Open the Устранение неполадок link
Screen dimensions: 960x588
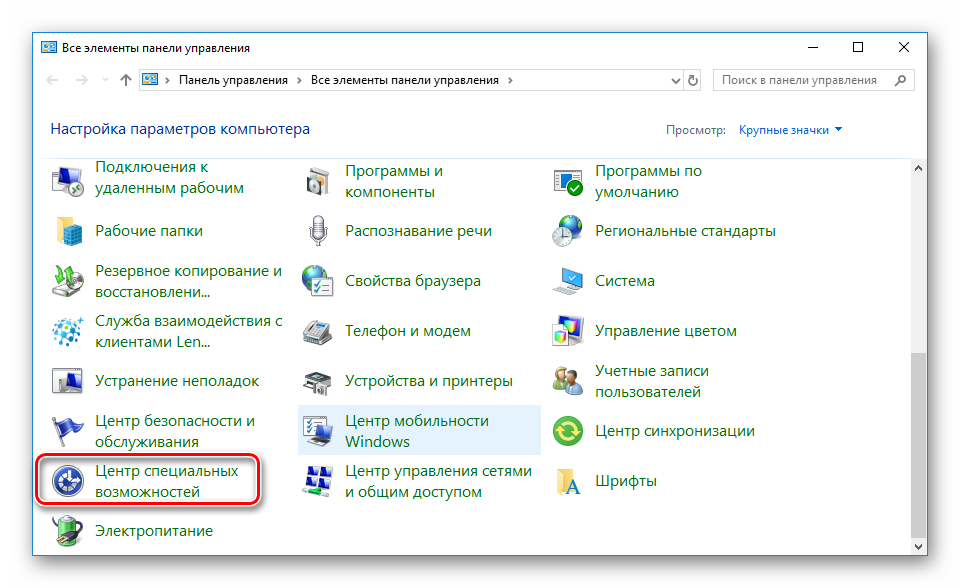pos(177,381)
